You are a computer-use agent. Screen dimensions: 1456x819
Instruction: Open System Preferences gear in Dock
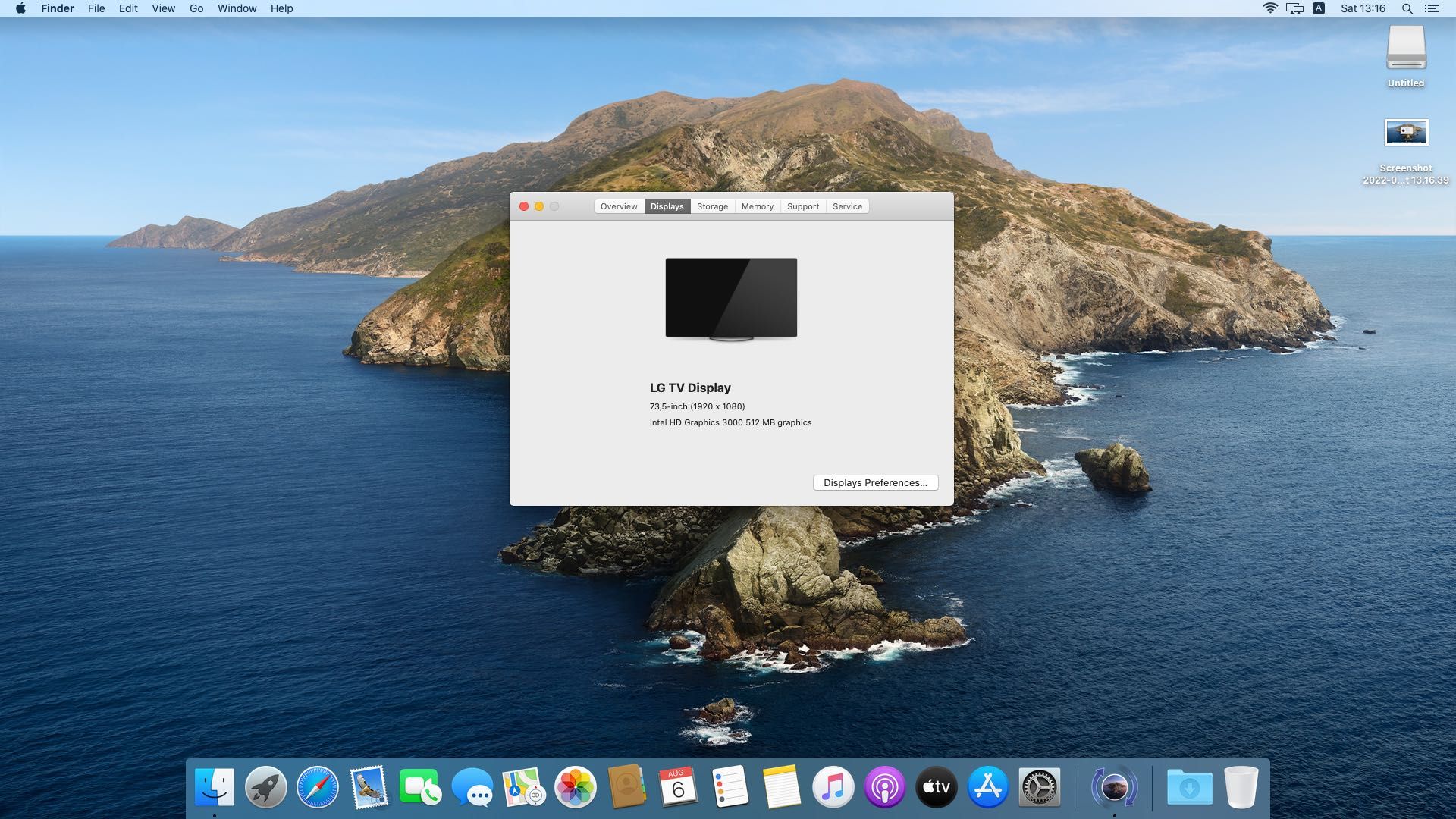[1040, 787]
